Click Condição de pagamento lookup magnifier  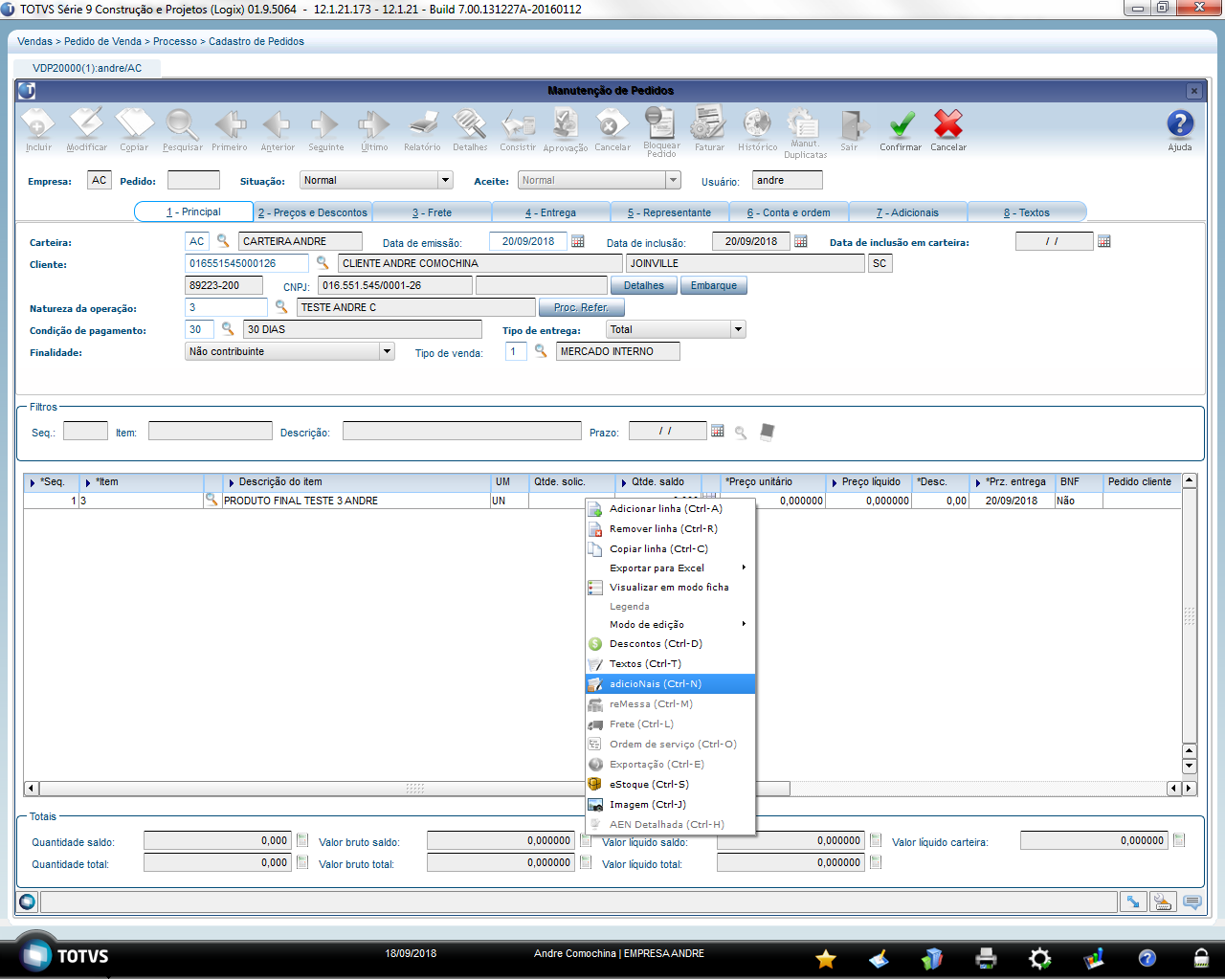(x=228, y=329)
